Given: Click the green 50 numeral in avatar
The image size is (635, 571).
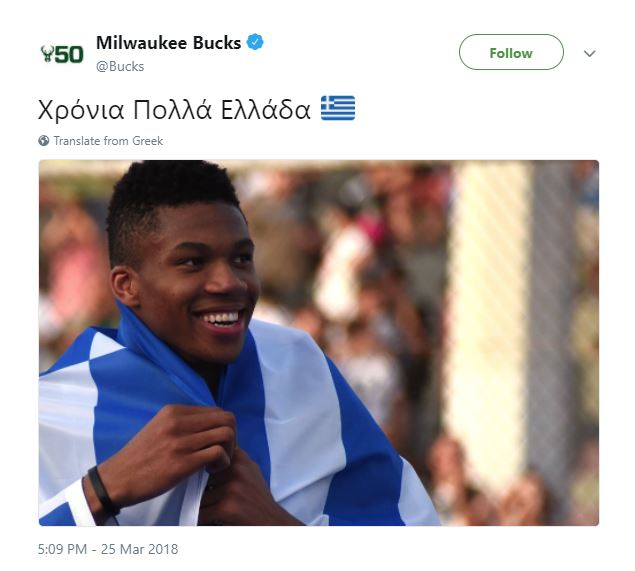Looking at the screenshot, I should pos(69,55).
